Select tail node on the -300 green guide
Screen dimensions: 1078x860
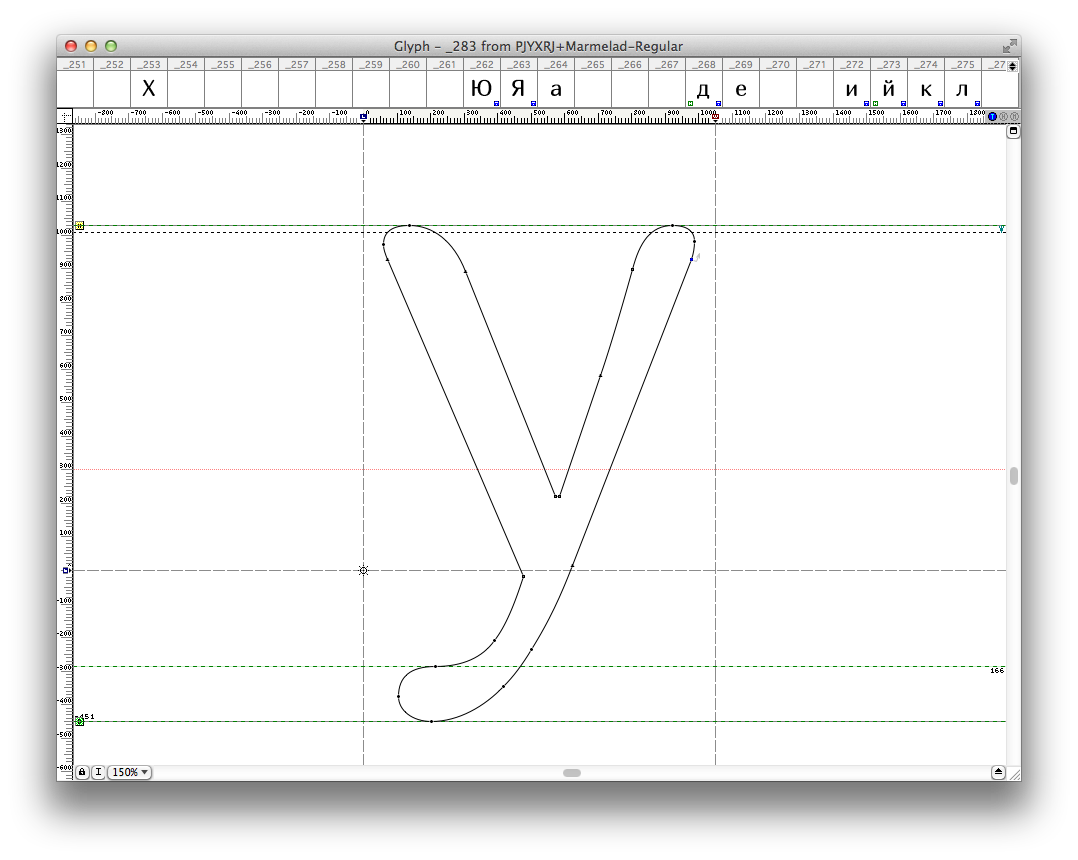pyautogui.click(x=435, y=666)
